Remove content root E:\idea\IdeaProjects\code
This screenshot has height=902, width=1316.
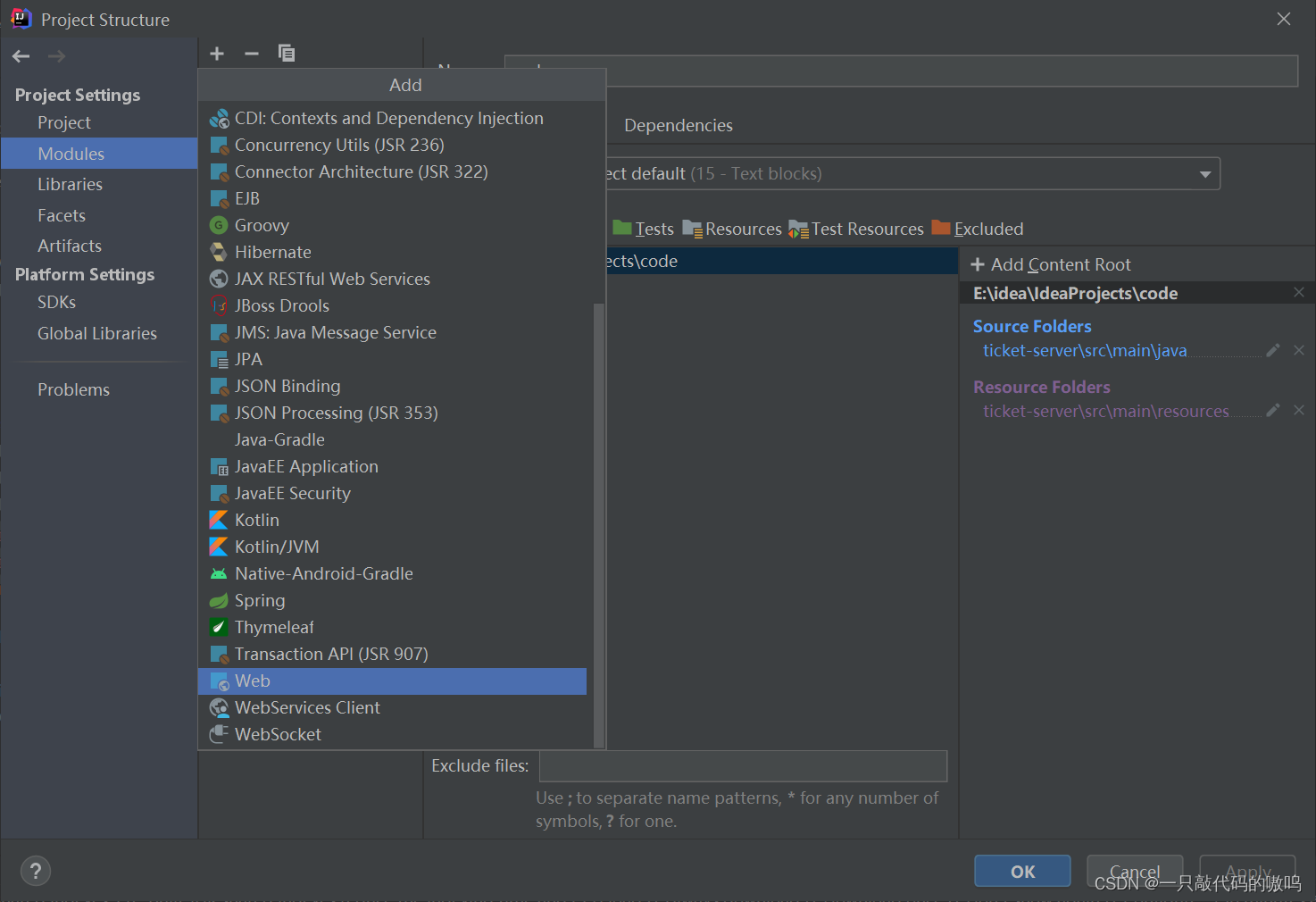click(x=1299, y=292)
